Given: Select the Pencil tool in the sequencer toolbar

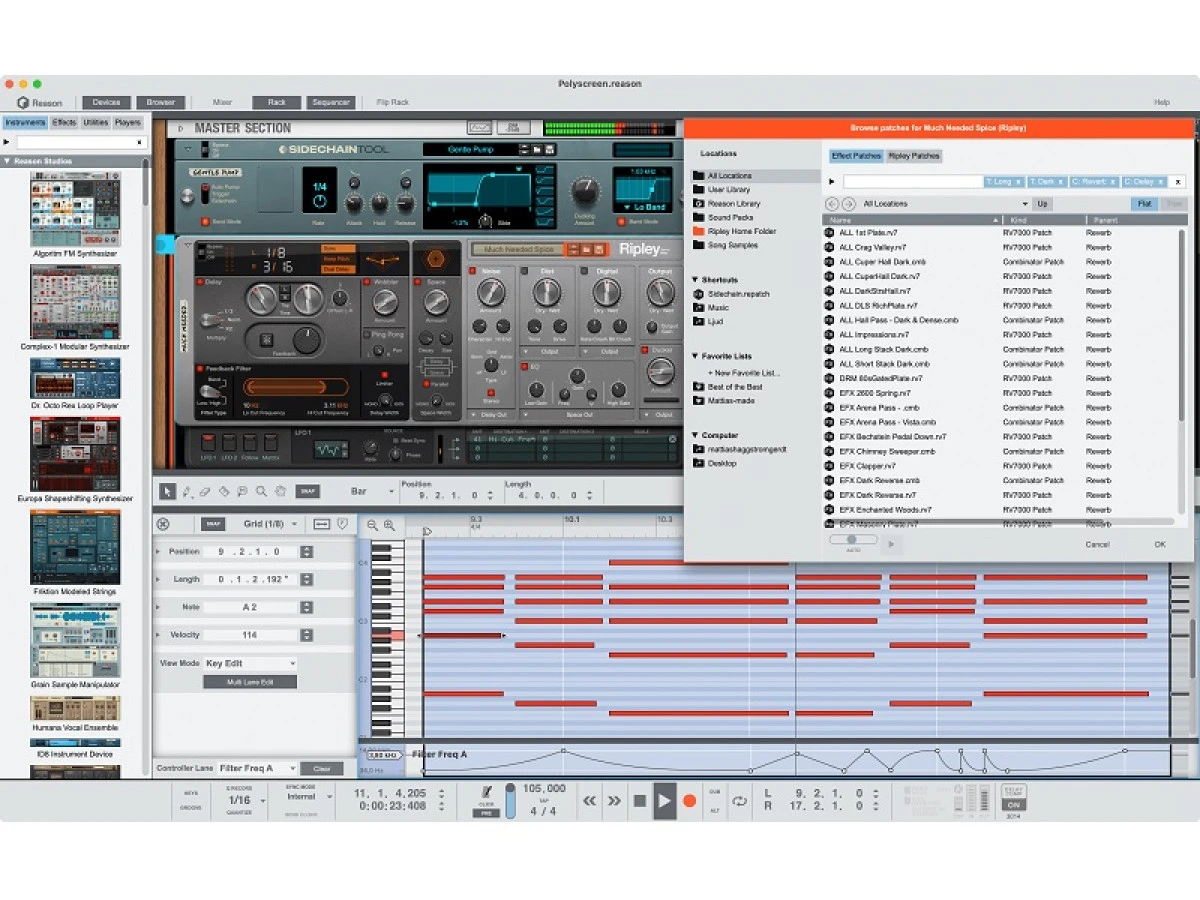Looking at the screenshot, I should pos(186,492).
